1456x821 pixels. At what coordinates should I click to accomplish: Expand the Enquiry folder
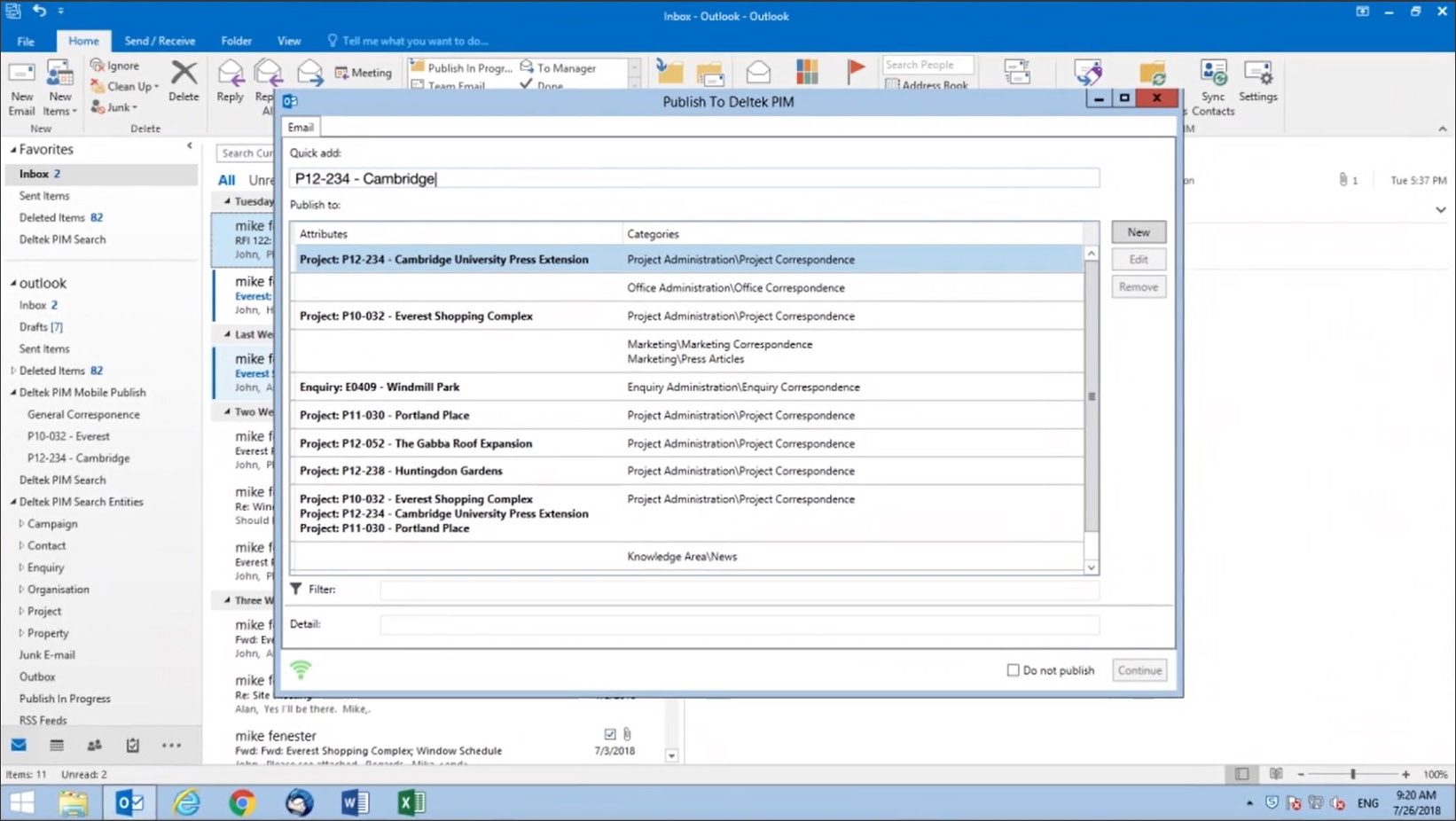[x=21, y=567]
